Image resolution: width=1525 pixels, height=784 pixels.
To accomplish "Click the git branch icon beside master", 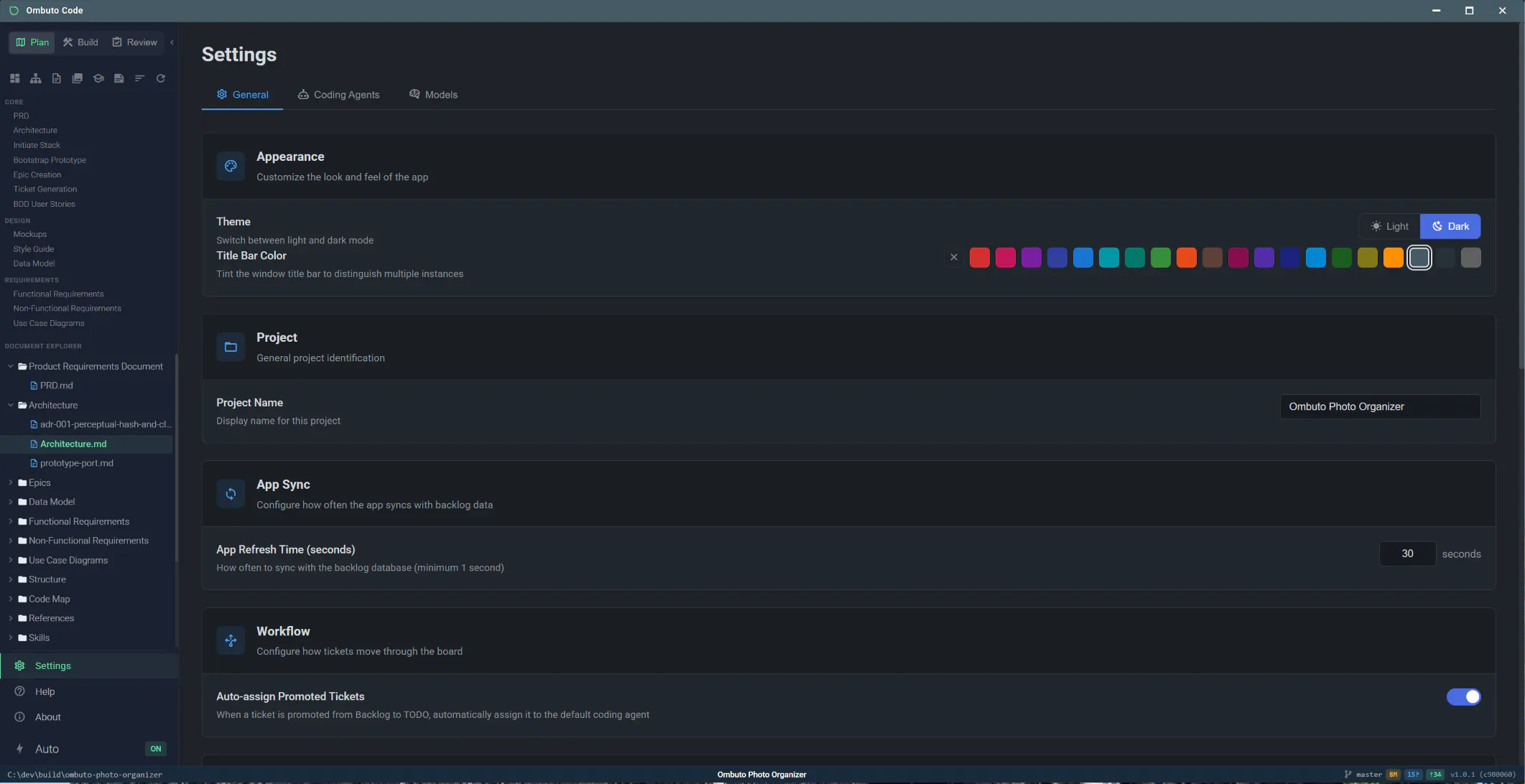I will [x=1348, y=775].
